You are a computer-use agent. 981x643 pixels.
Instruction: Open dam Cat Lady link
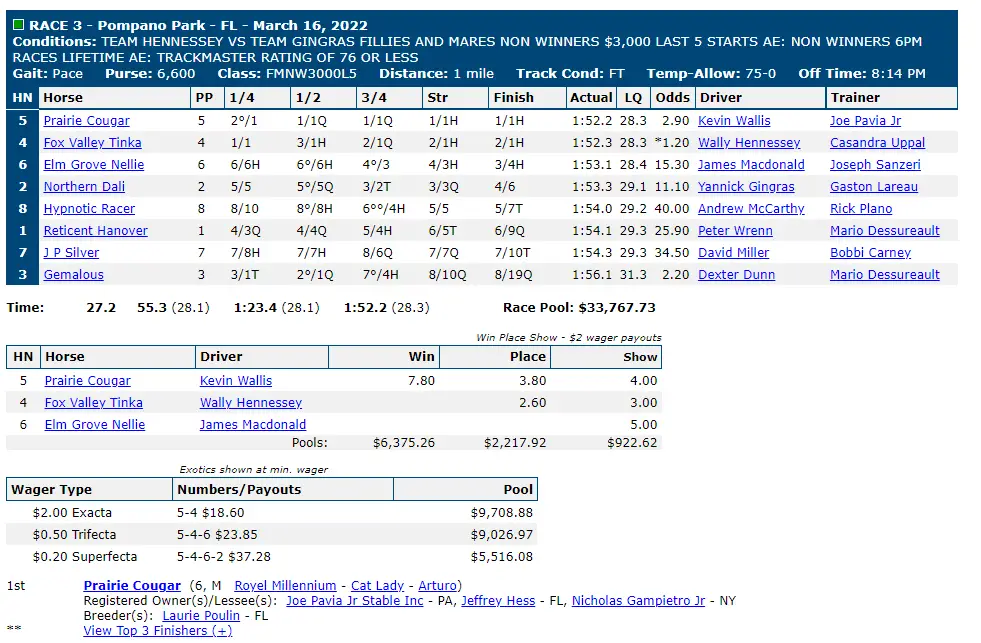[x=377, y=585]
